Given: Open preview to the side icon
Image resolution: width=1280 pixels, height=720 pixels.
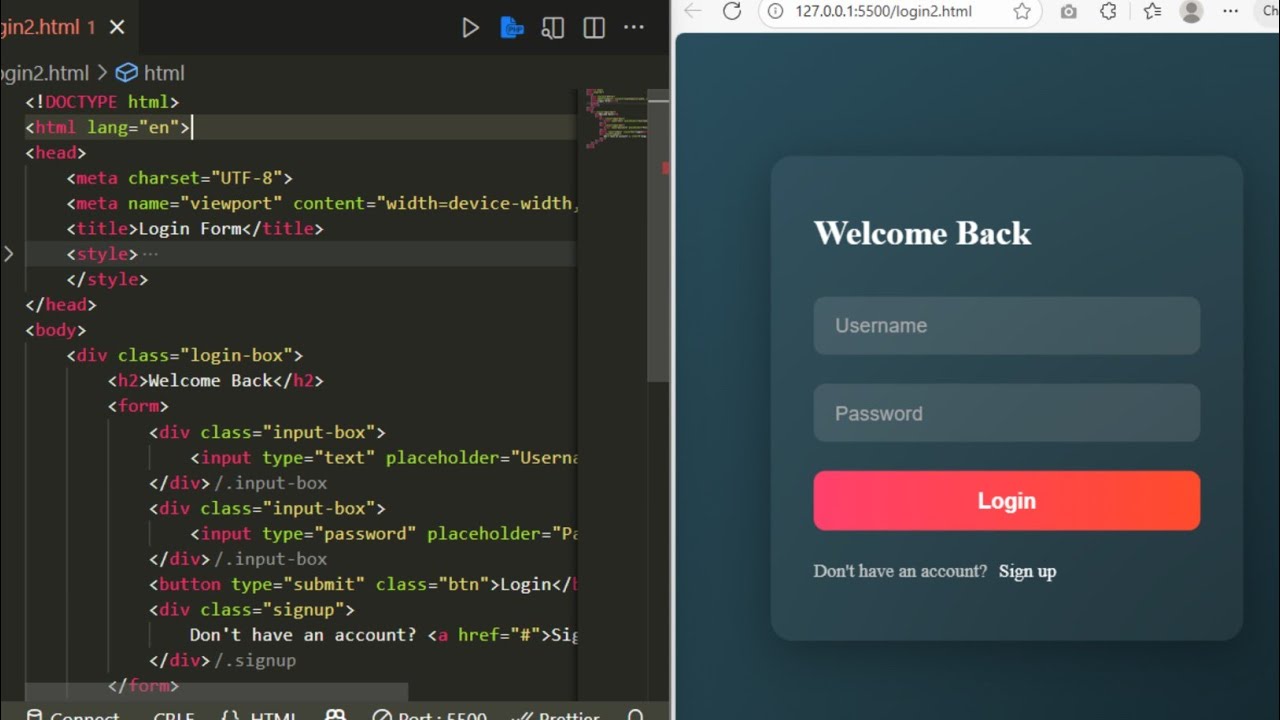Looking at the screenshot, I should [553, 28].
